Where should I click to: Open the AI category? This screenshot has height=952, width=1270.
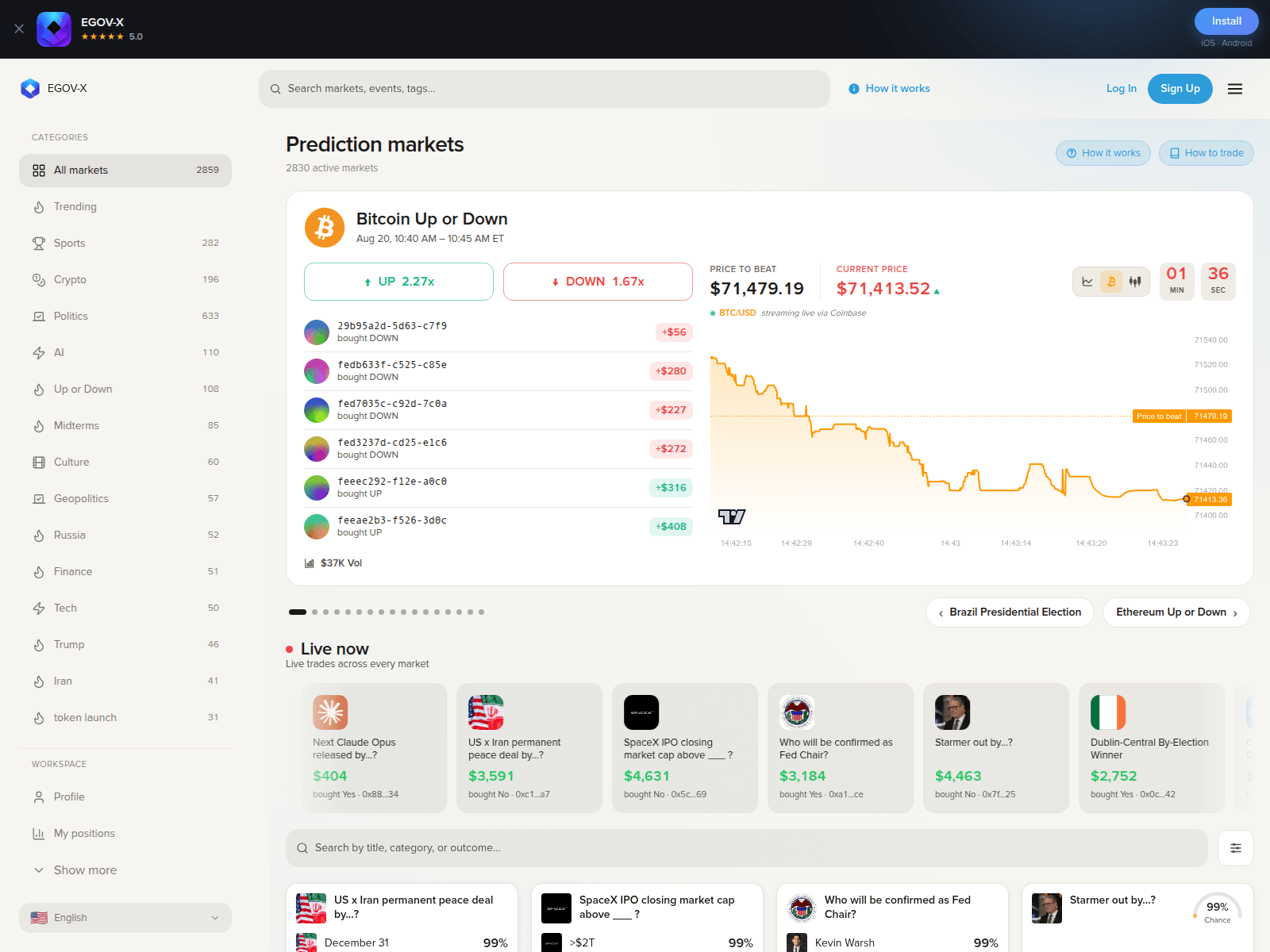tap(125, 352)
